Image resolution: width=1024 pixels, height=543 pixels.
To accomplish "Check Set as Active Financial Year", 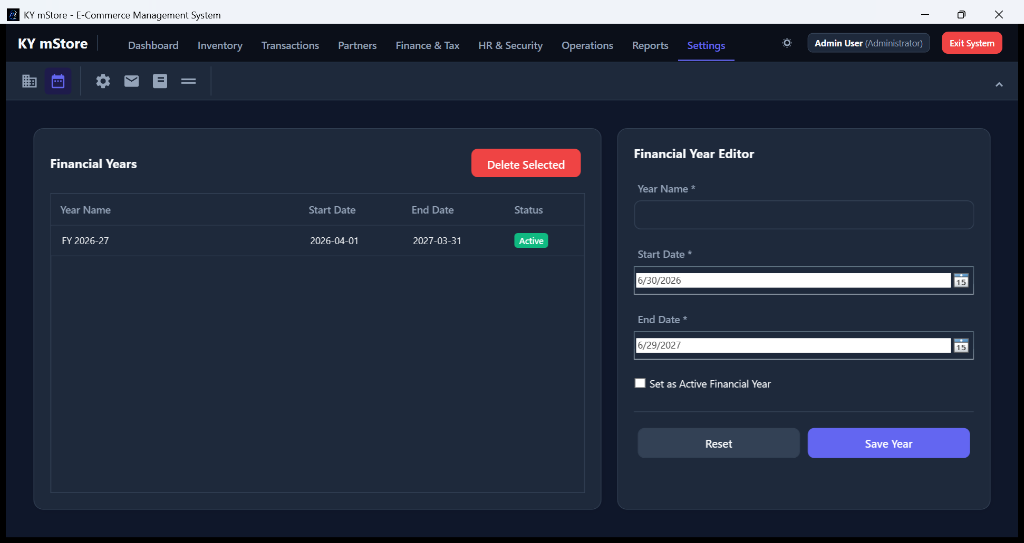I will [x=640, y=384].
